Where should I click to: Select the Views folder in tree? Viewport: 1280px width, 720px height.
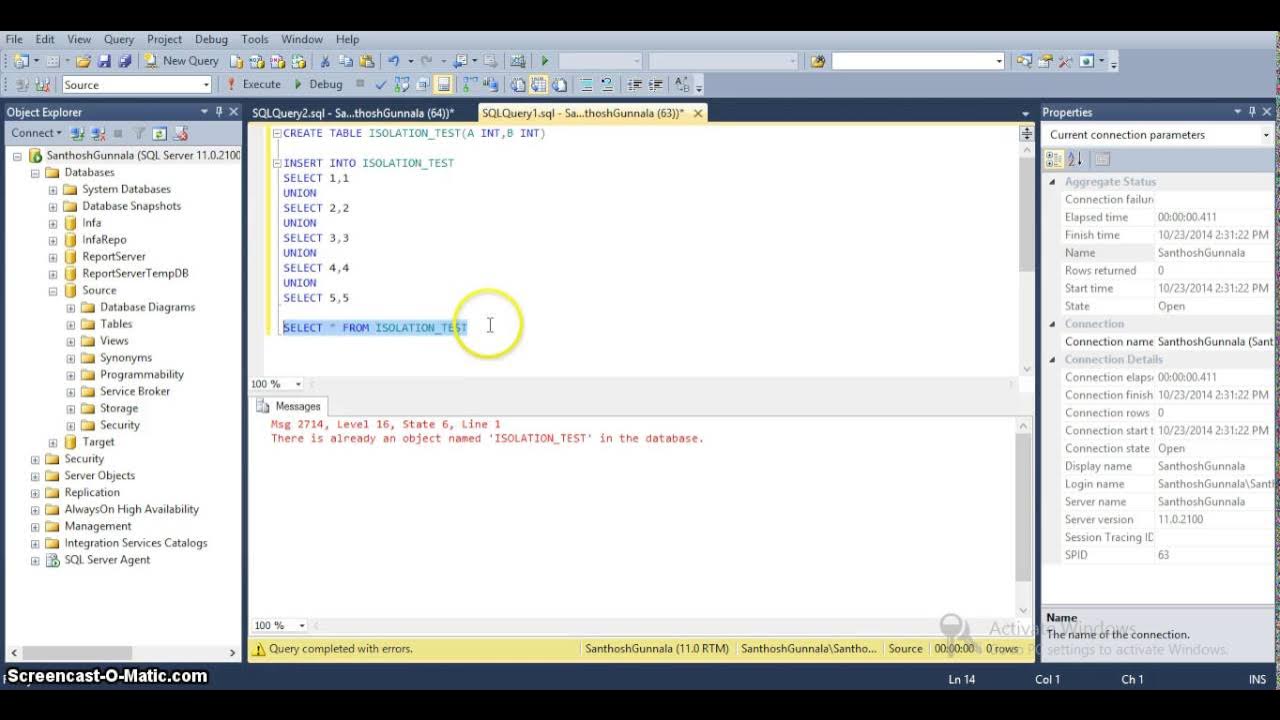point(114,341)
